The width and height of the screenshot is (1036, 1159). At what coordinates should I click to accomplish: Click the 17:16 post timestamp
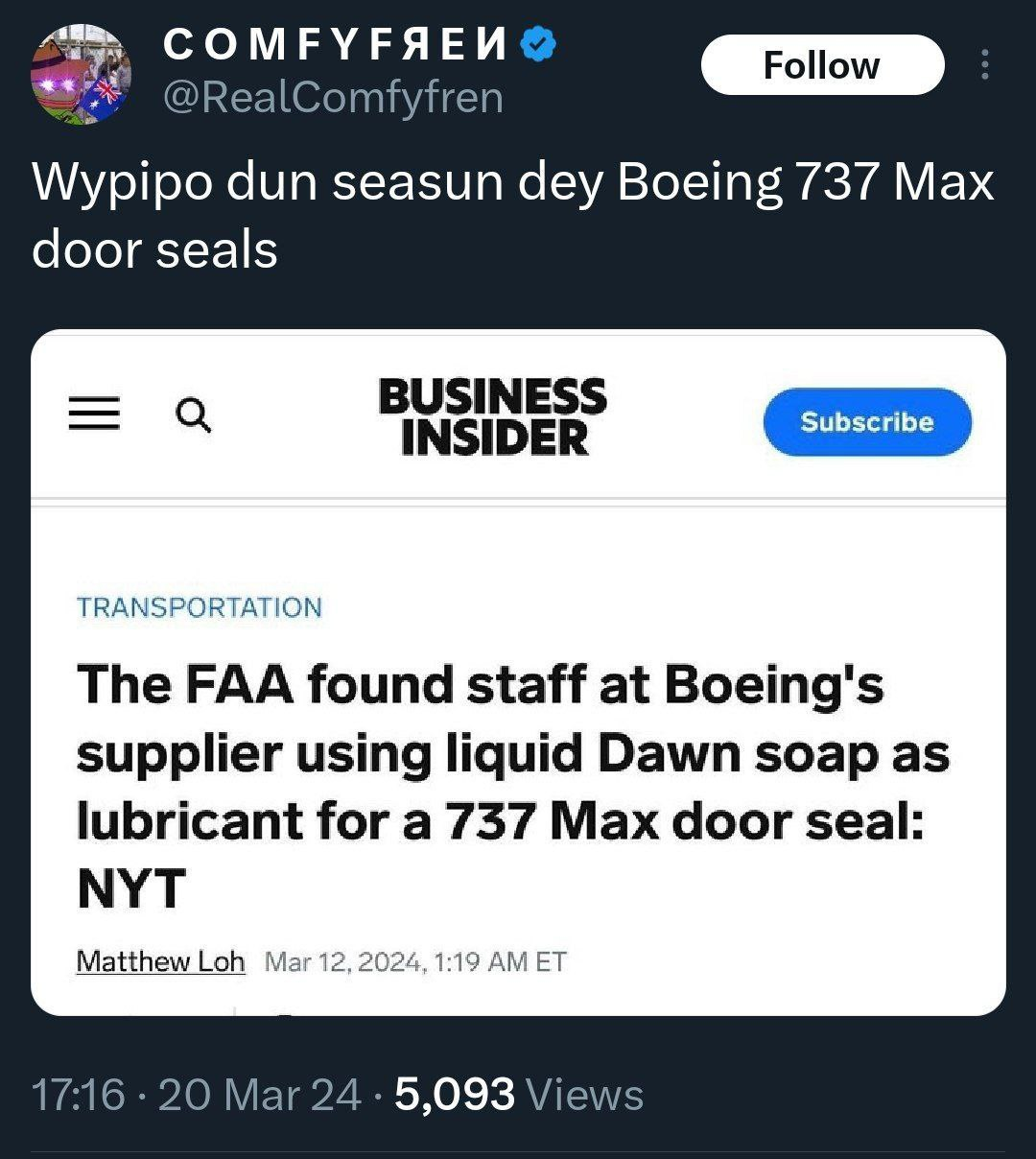[x=79, y=1095]
